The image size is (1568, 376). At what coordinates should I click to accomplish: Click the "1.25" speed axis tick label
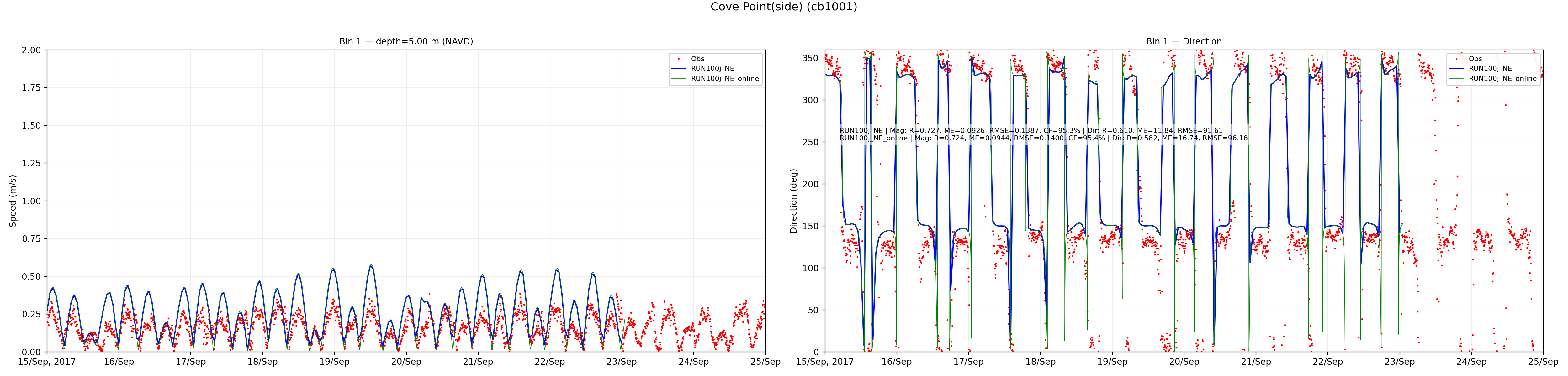pos(32,163)
